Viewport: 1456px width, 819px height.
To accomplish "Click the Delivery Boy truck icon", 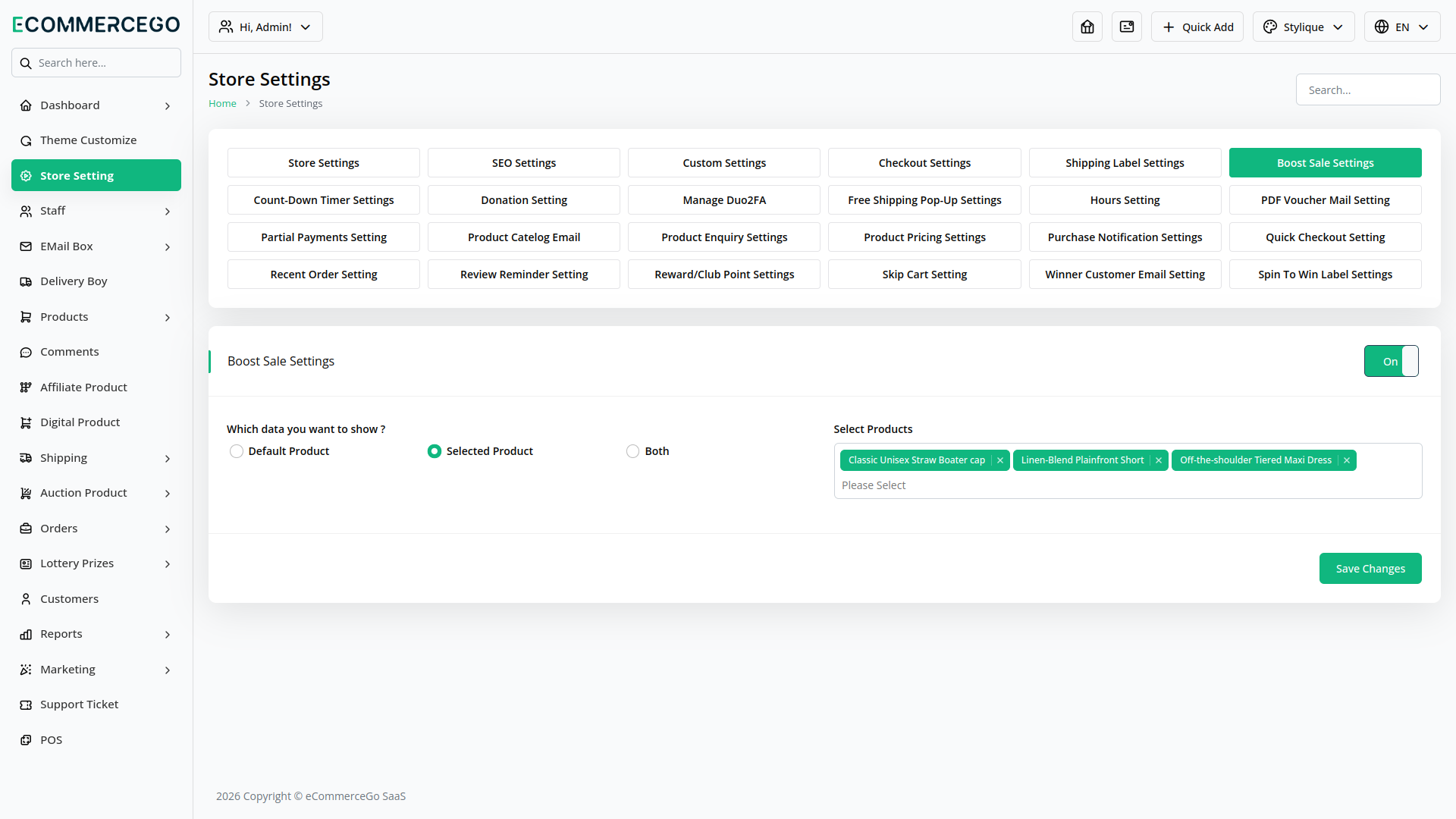I will pos(26,281).
